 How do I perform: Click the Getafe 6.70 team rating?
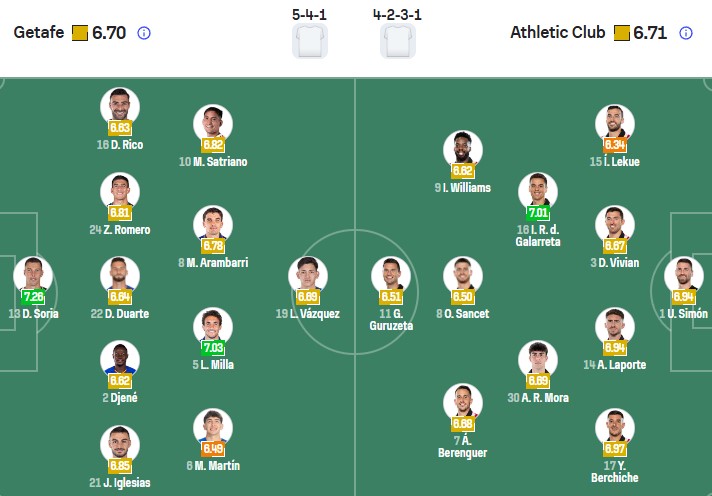point(108,33)
